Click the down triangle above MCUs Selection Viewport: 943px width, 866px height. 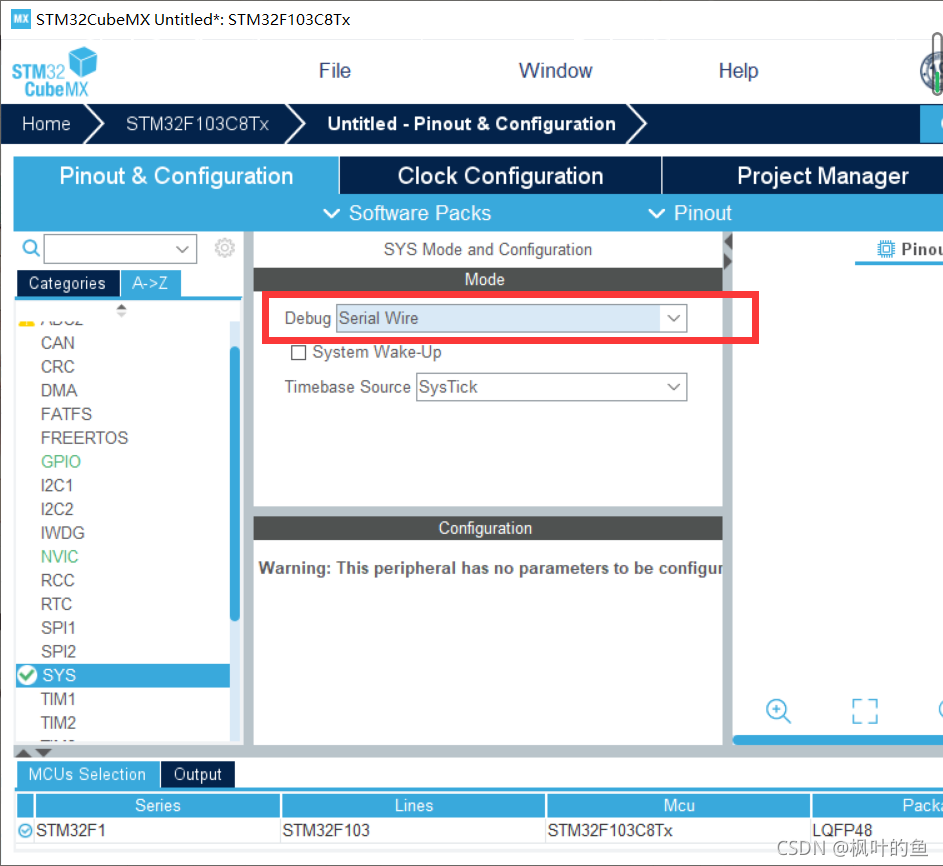(44, 752)
